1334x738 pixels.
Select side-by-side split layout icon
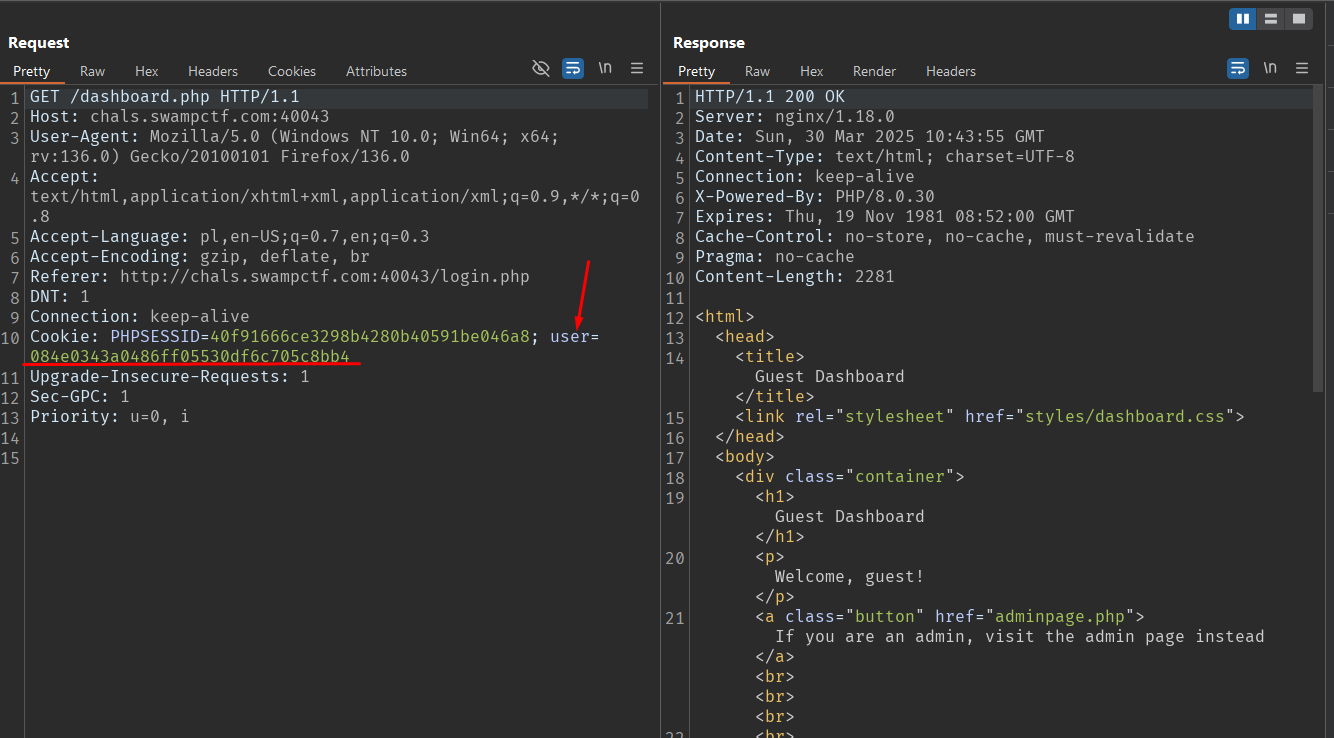[1242, 19]
